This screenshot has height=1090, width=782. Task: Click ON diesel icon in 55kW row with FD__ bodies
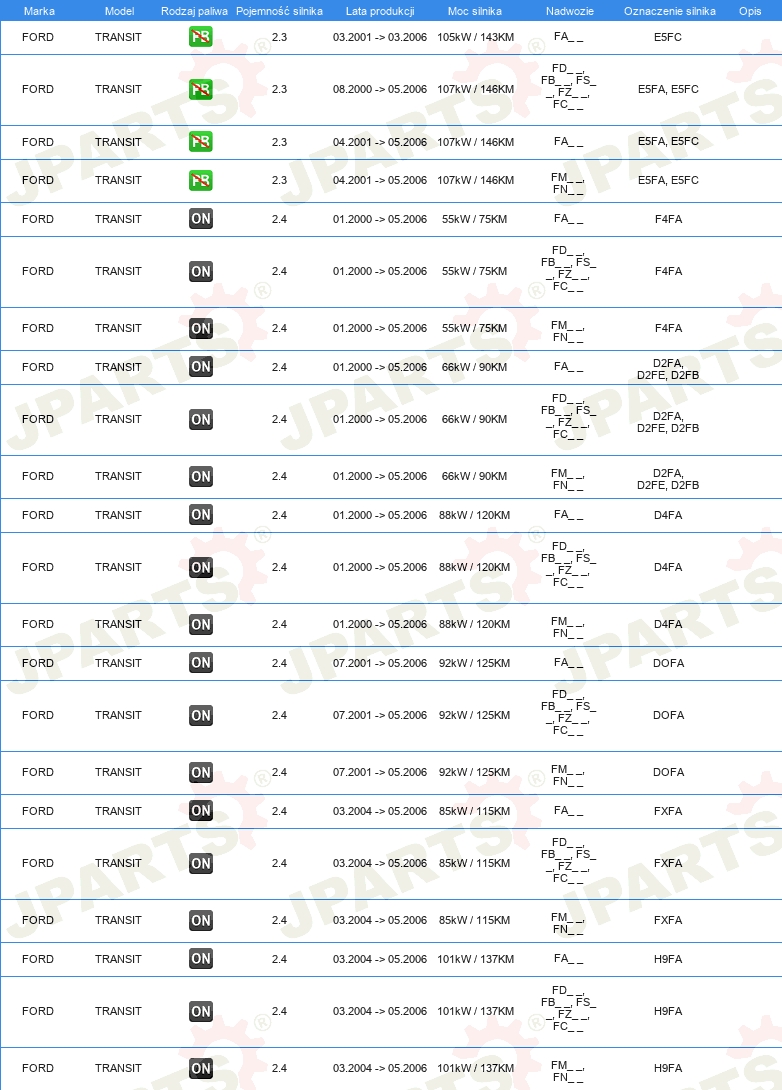tap(201, 271)
